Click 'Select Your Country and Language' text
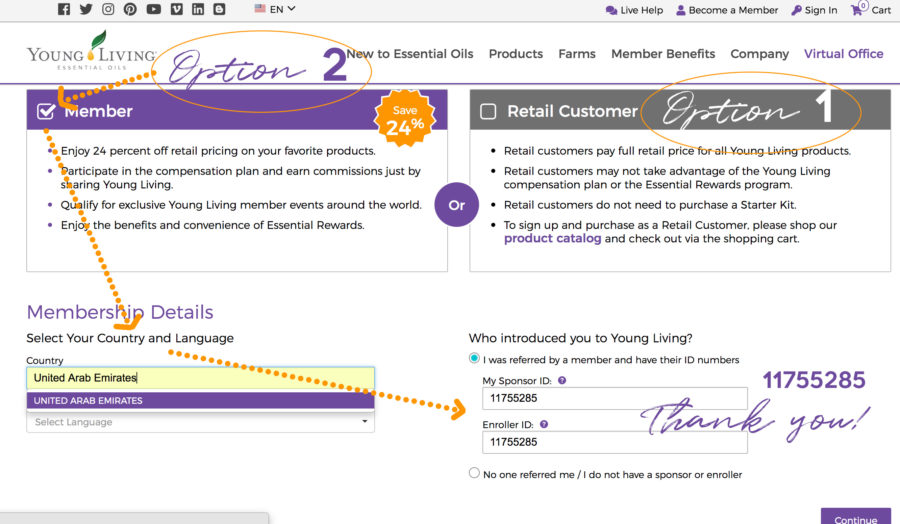 (130, 338)
